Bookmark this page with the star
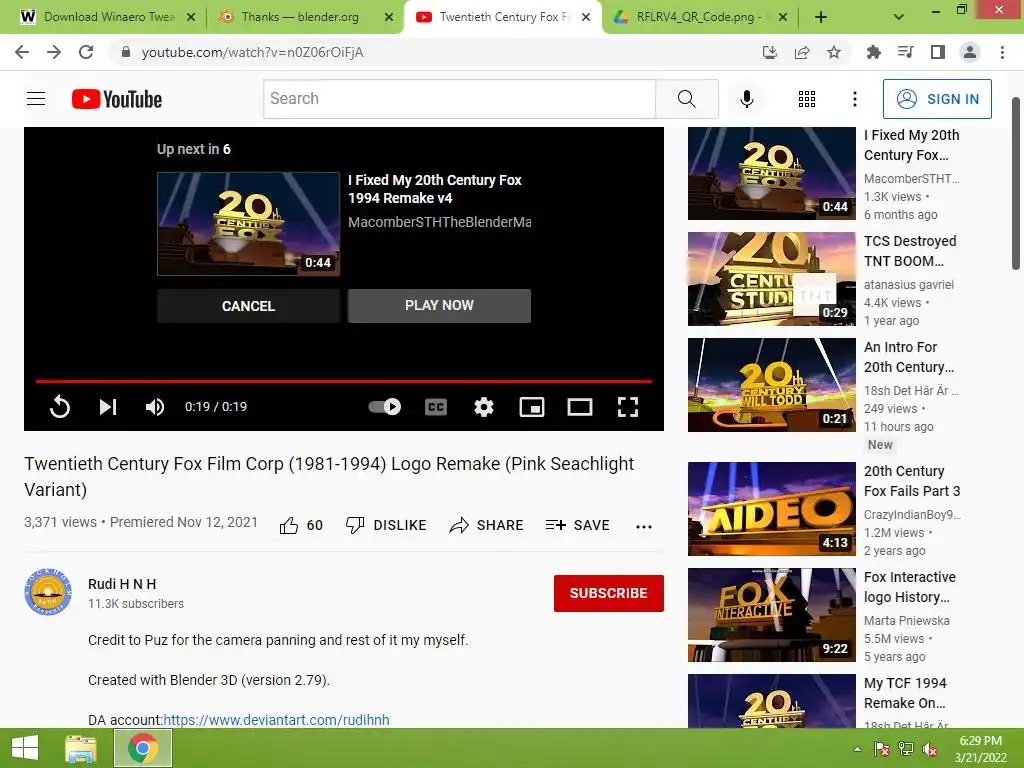 834,52
